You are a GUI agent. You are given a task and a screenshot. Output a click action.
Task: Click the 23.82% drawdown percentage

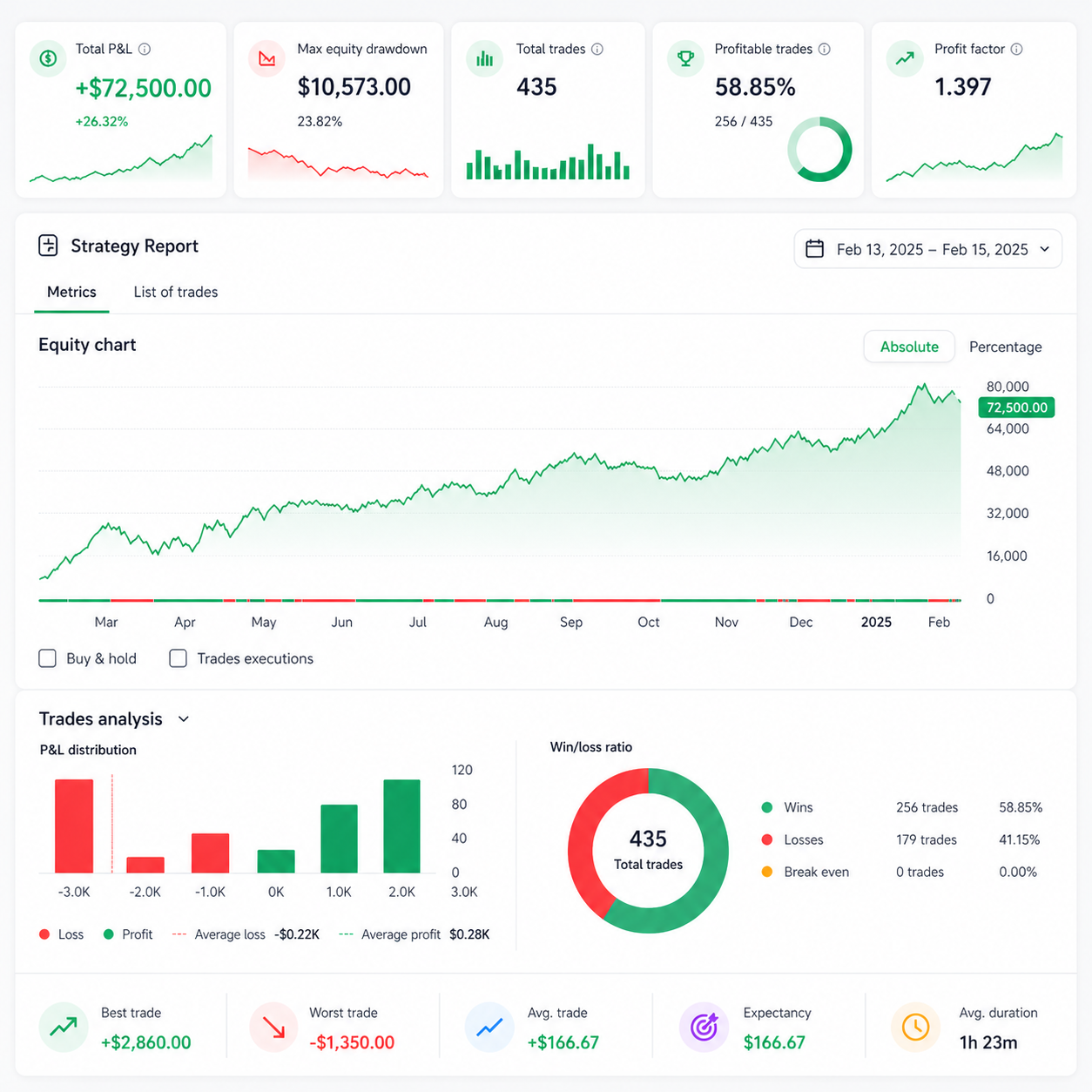320,121
